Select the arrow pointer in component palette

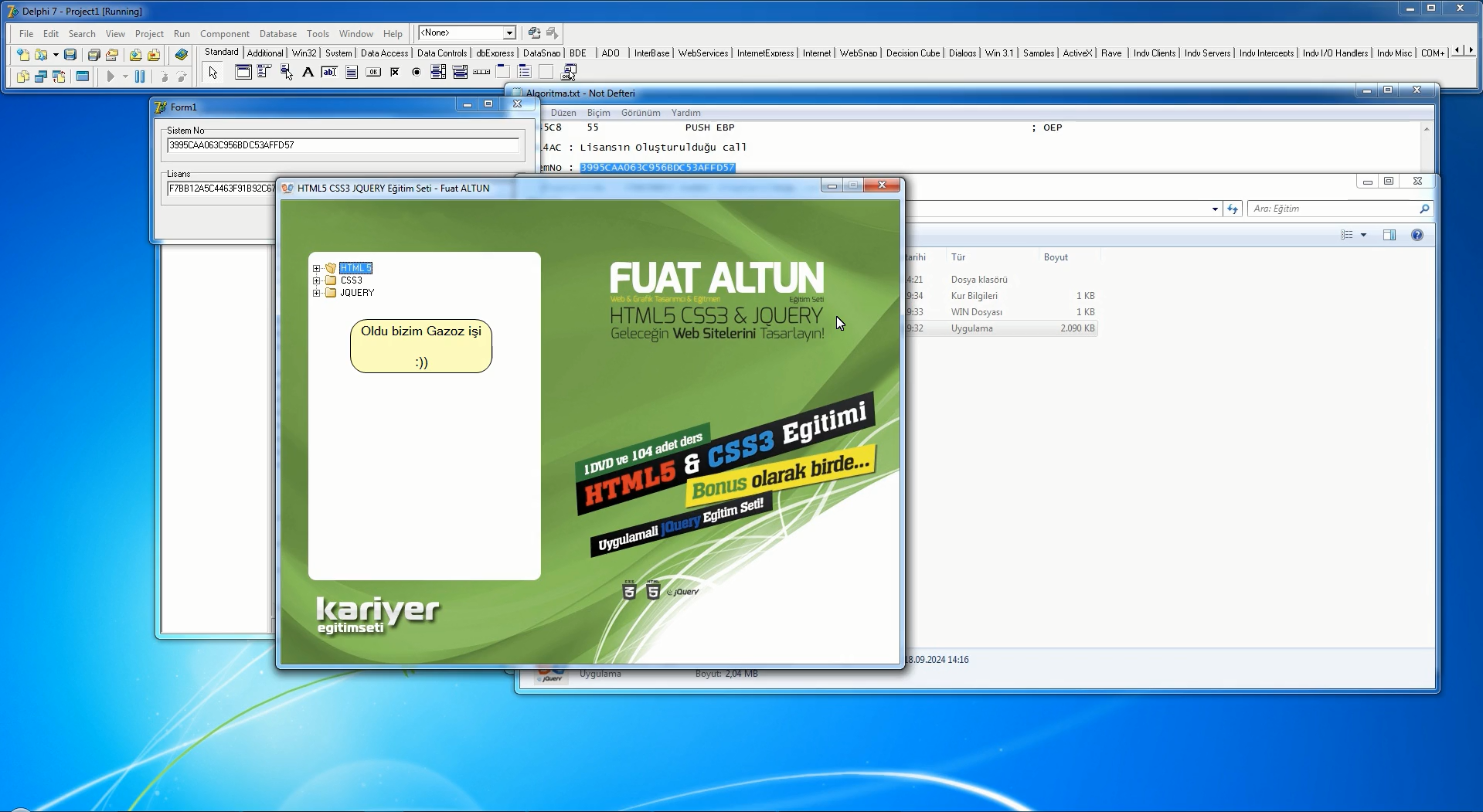tap(213, 73)
